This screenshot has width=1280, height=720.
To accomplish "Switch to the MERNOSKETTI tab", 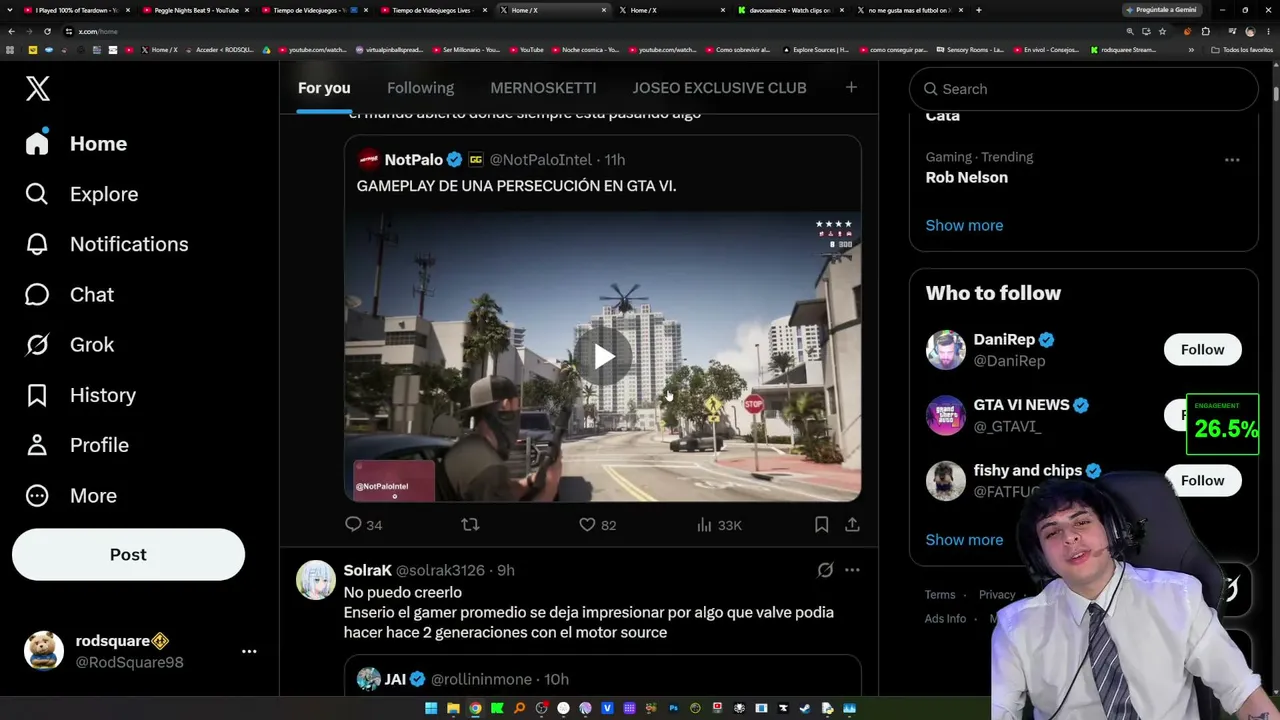I will click(543, 88).
